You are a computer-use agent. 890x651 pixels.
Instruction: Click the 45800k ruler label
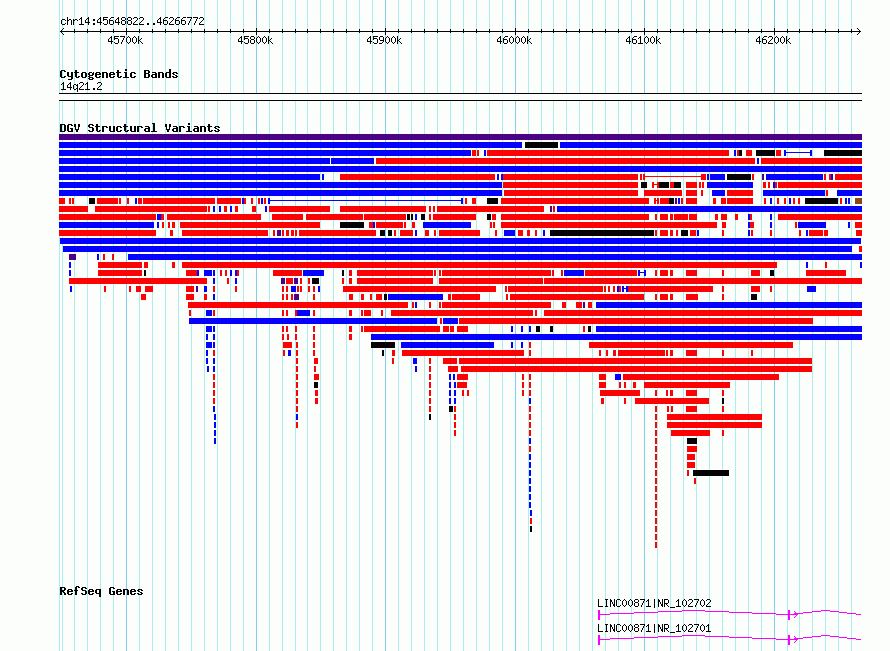[255, 40]
